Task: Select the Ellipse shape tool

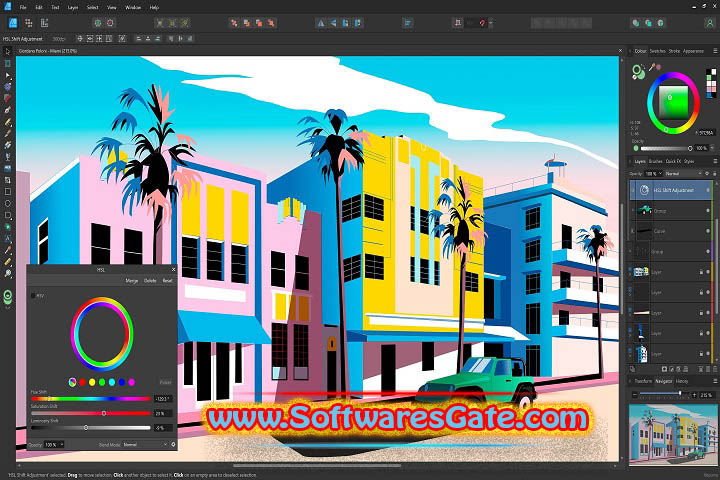Action: pos(7,203)
